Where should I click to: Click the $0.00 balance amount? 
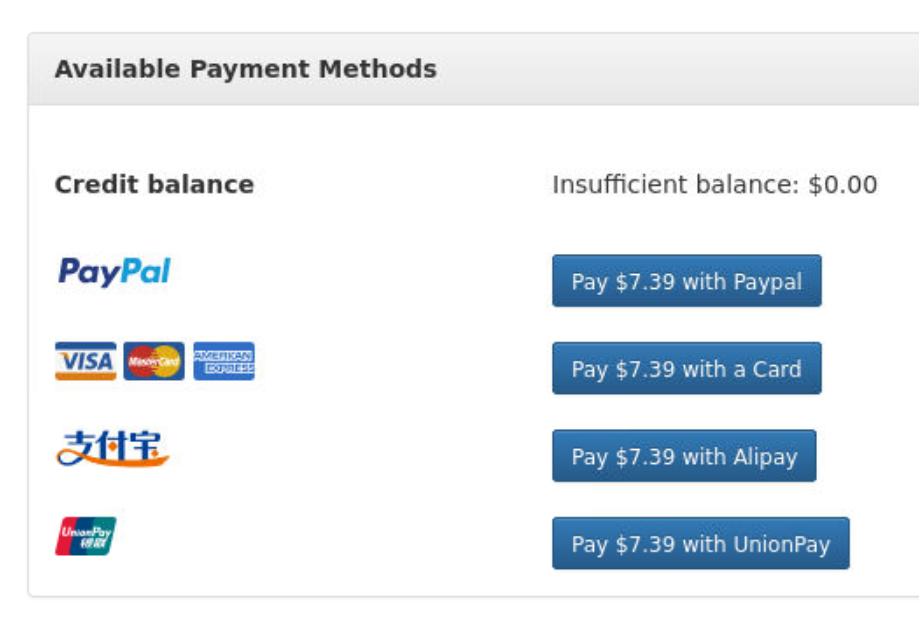[843, 185]
